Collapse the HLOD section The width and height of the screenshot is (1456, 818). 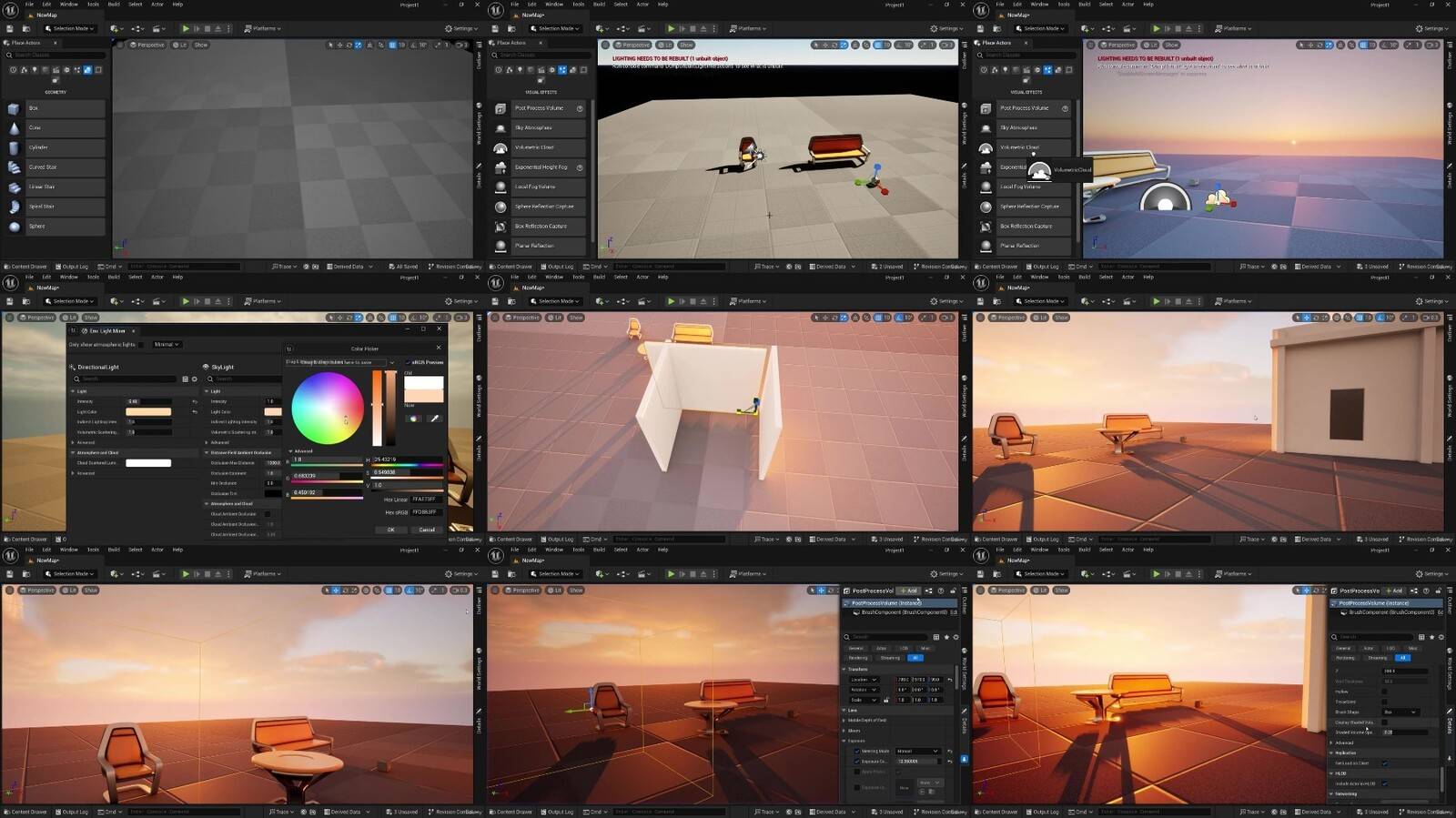[1330, 773]
